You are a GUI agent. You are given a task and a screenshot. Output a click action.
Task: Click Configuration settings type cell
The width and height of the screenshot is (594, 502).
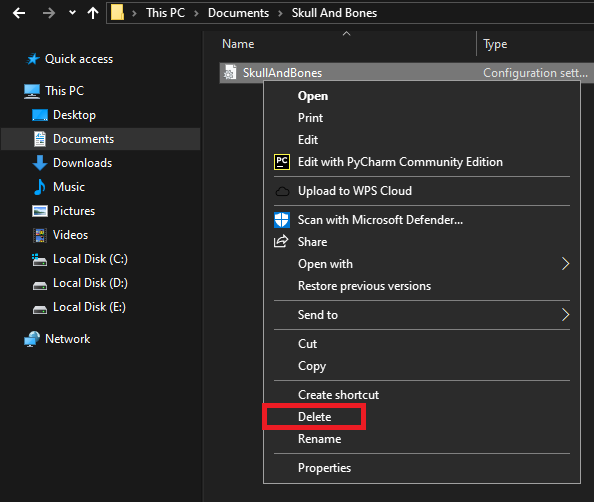(535, 73)
